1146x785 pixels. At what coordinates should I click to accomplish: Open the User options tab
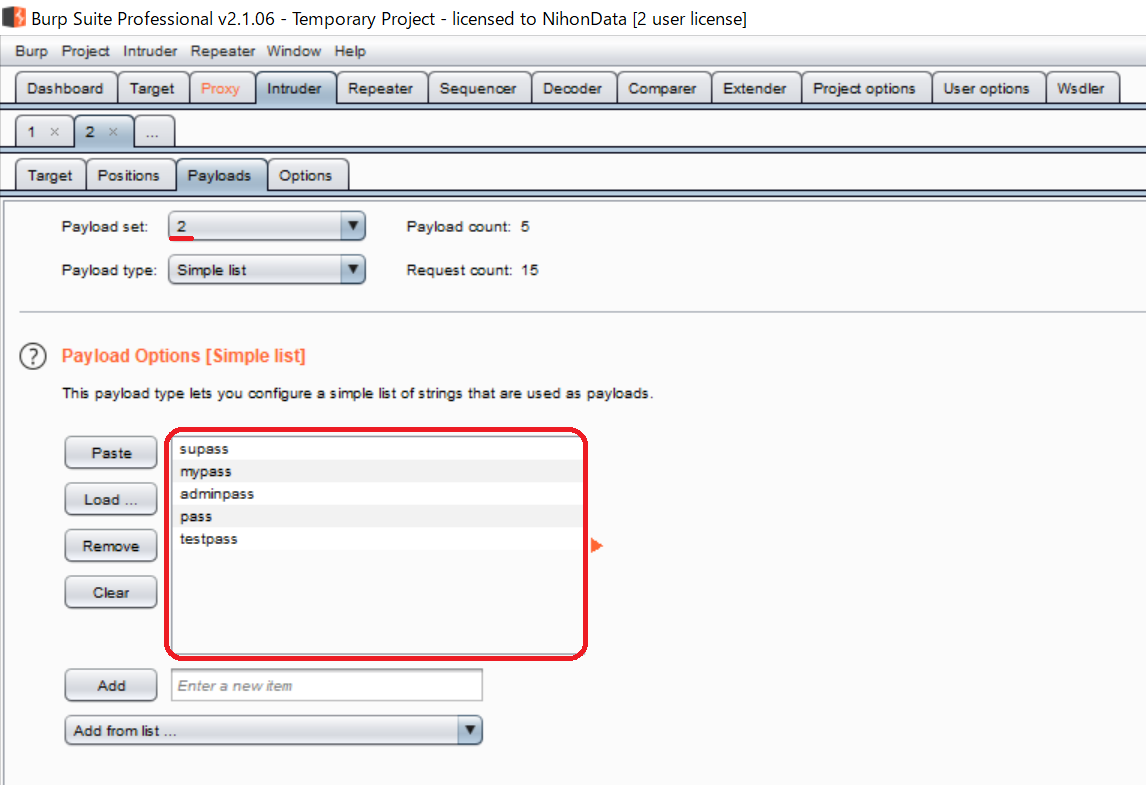pos(987,88)
